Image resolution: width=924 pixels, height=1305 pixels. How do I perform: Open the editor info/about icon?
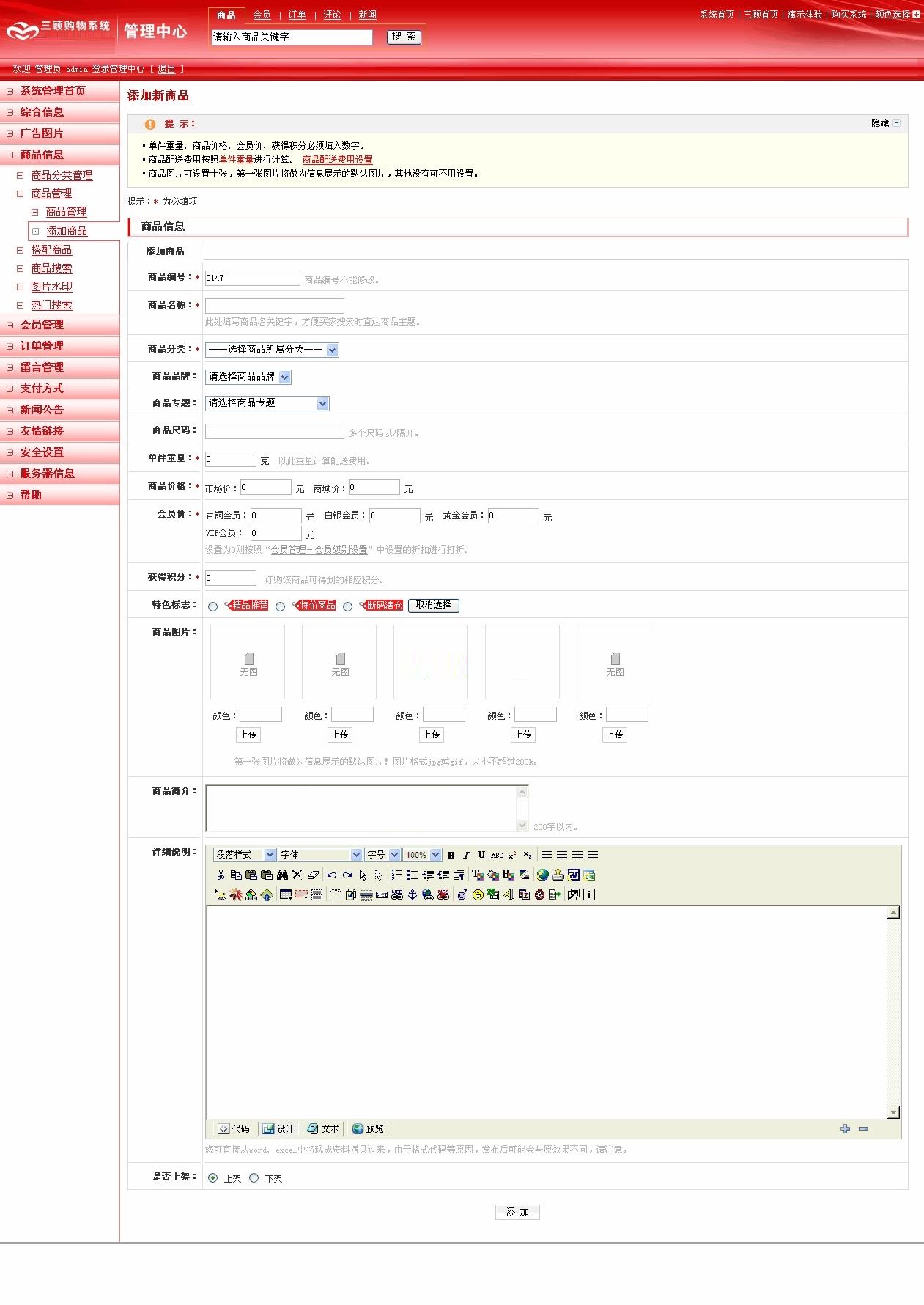click(589, 894)
